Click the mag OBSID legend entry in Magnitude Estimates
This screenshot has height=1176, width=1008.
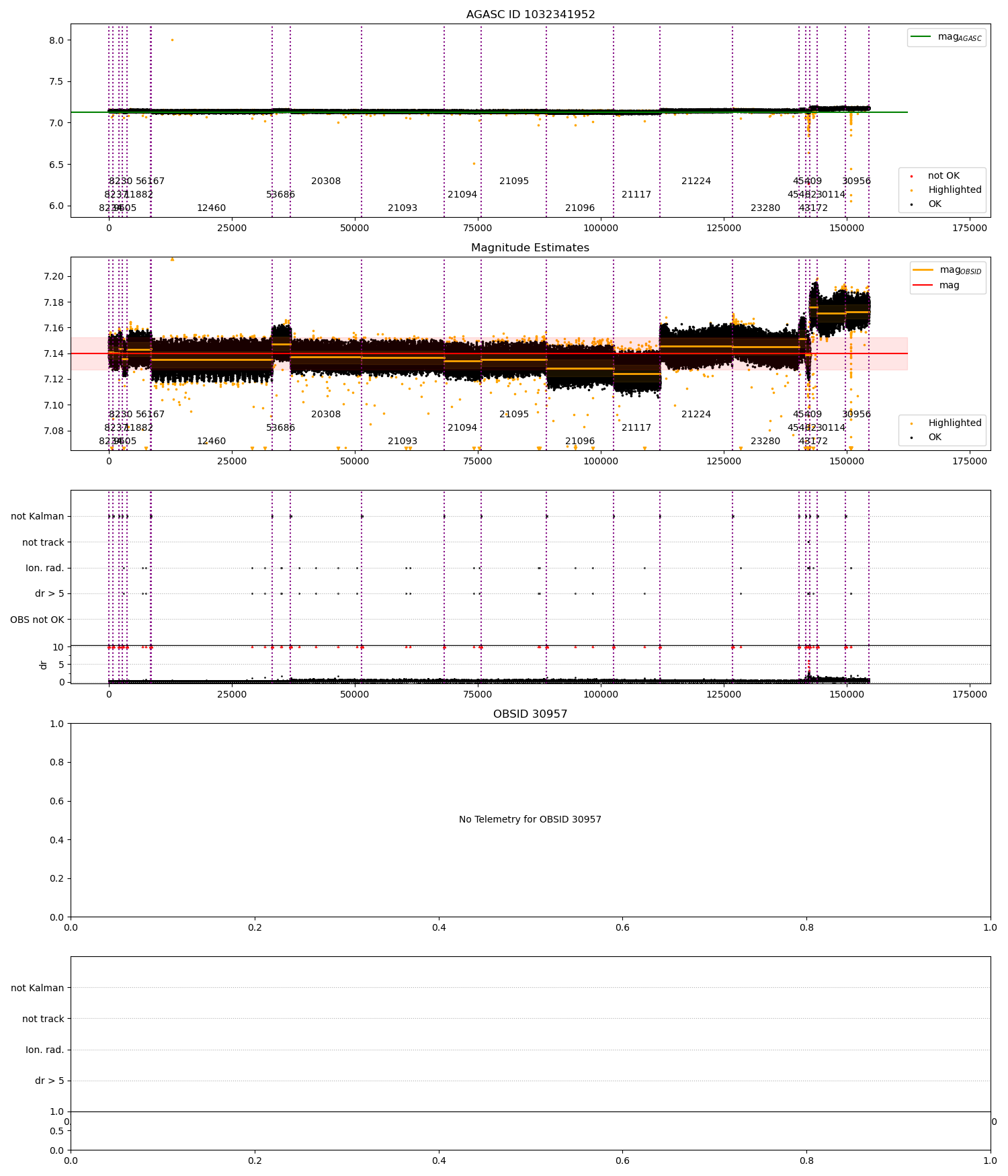[947, 270]
